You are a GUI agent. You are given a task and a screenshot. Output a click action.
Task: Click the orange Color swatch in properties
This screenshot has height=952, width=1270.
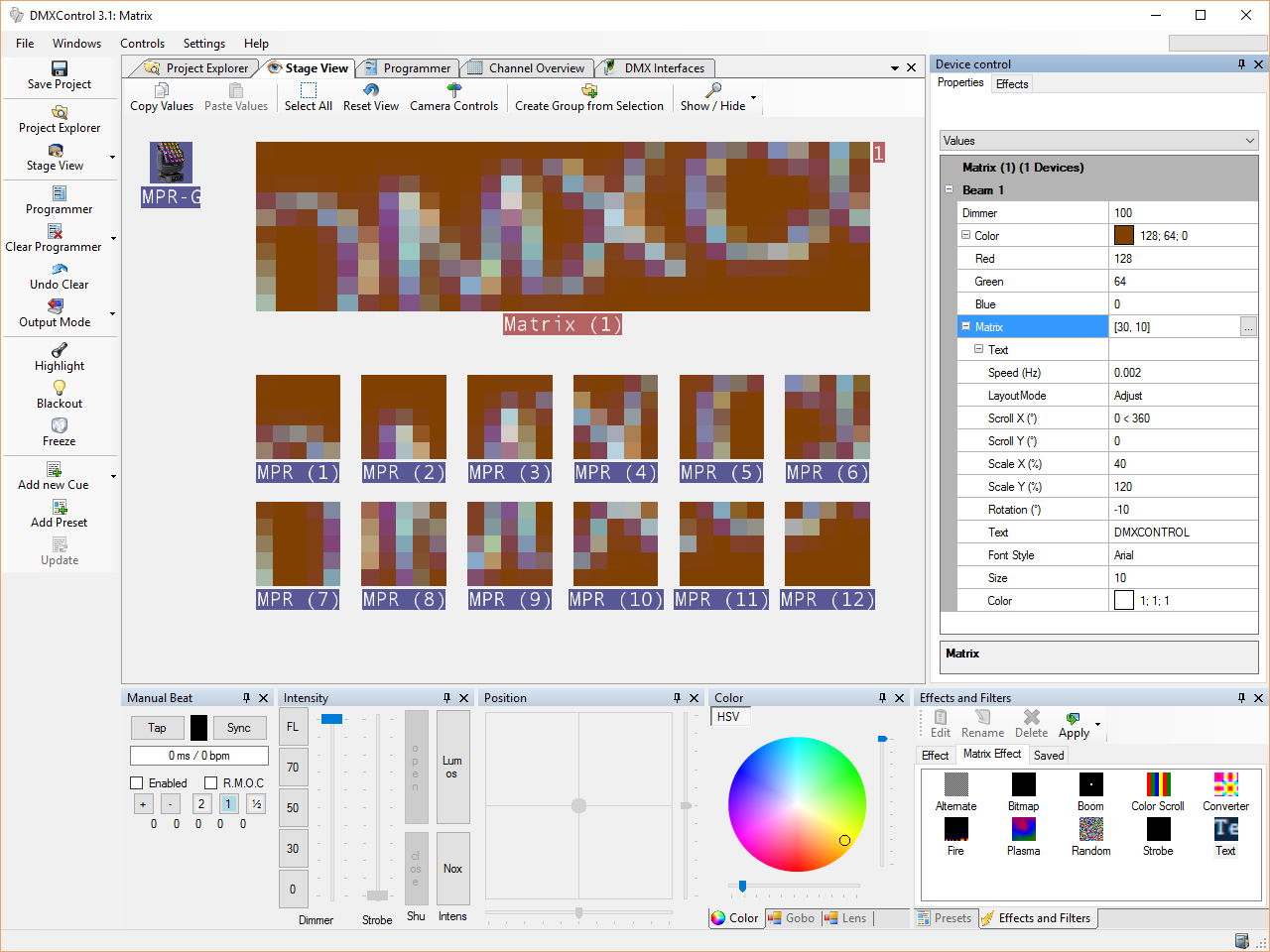click(x=1123, y=235)
